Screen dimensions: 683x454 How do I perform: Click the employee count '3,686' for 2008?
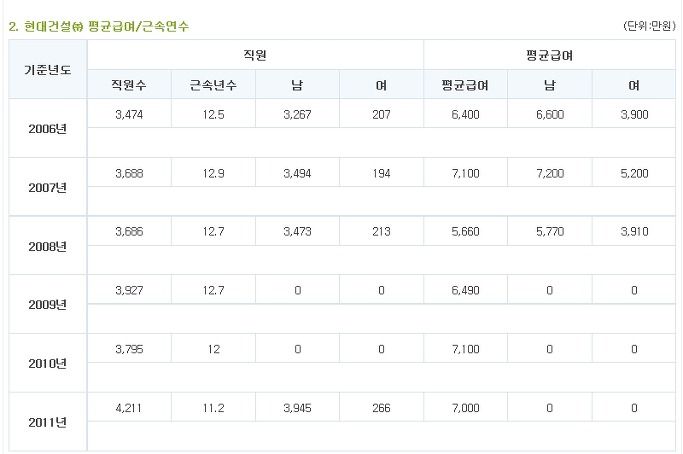click(x=129, y=231)
